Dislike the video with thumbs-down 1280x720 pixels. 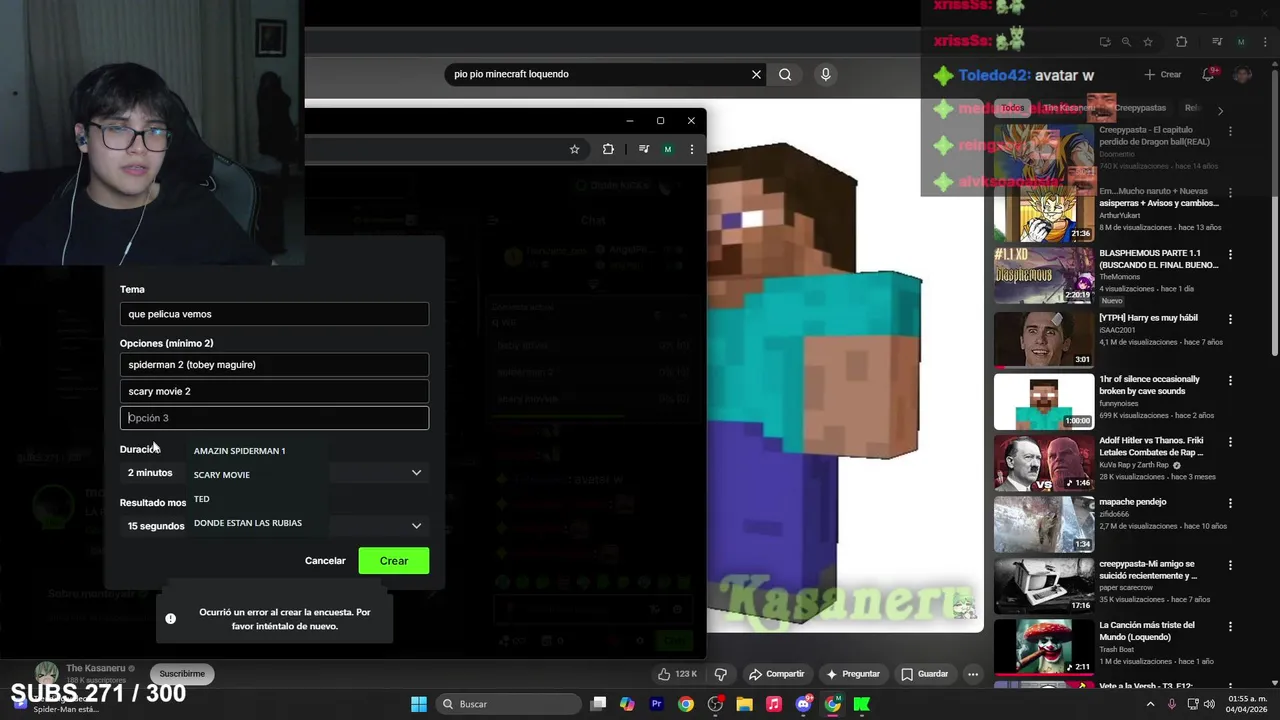[720, 674]
